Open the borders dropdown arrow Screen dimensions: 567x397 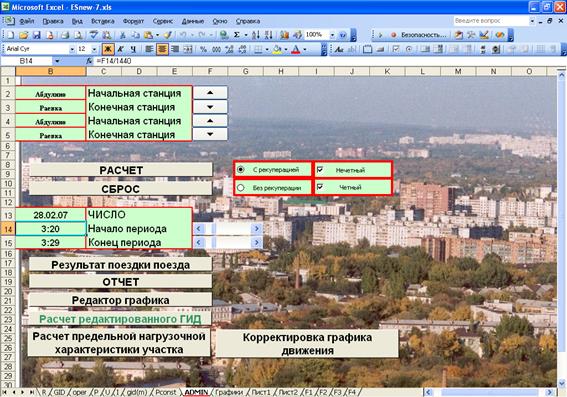point(267,49)
